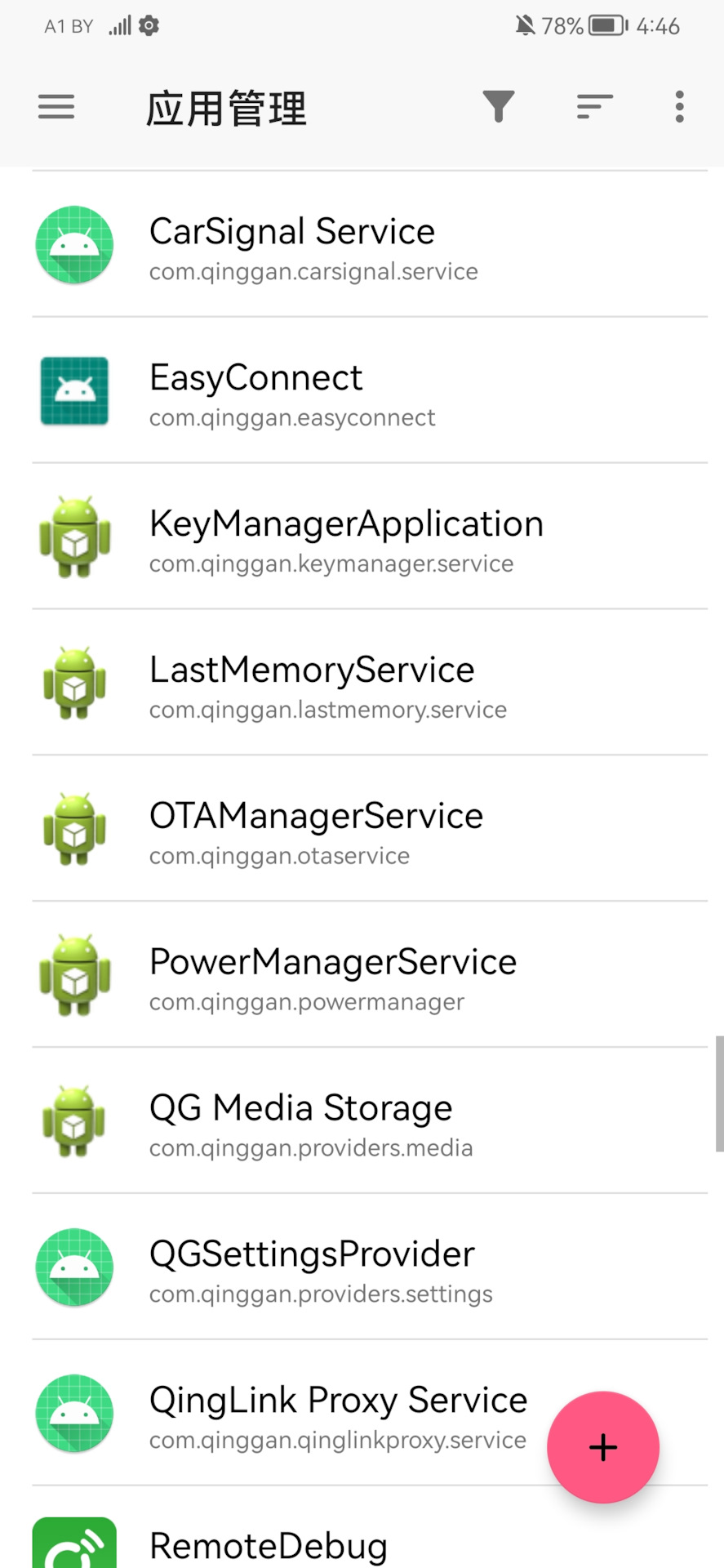The height and width of the screenshot is (1568, 724).
Task: Tap the battery status indicator
Action: tap(608, 26)
